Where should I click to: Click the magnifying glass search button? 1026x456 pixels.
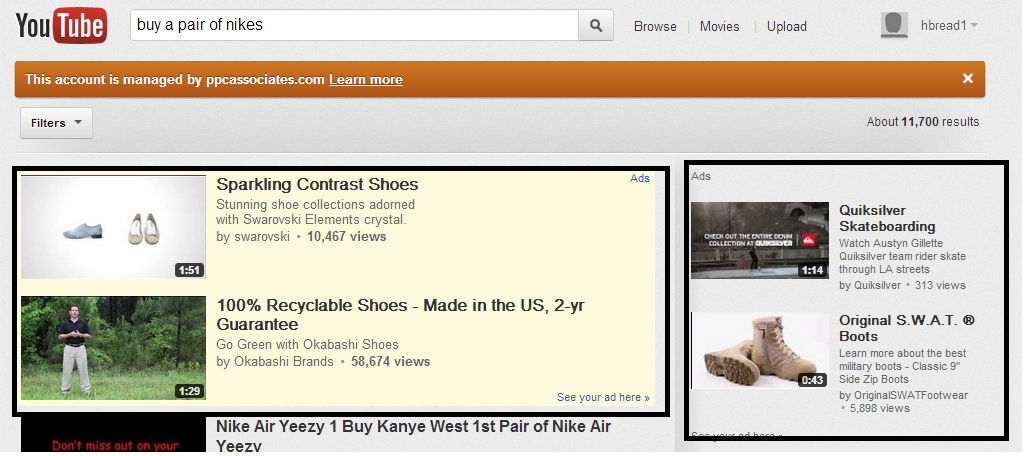tap(595, 26)
